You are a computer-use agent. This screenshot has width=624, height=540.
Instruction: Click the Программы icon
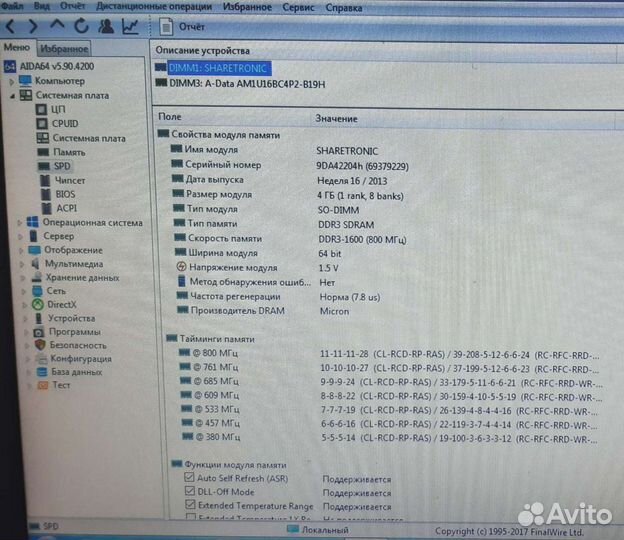39,331
